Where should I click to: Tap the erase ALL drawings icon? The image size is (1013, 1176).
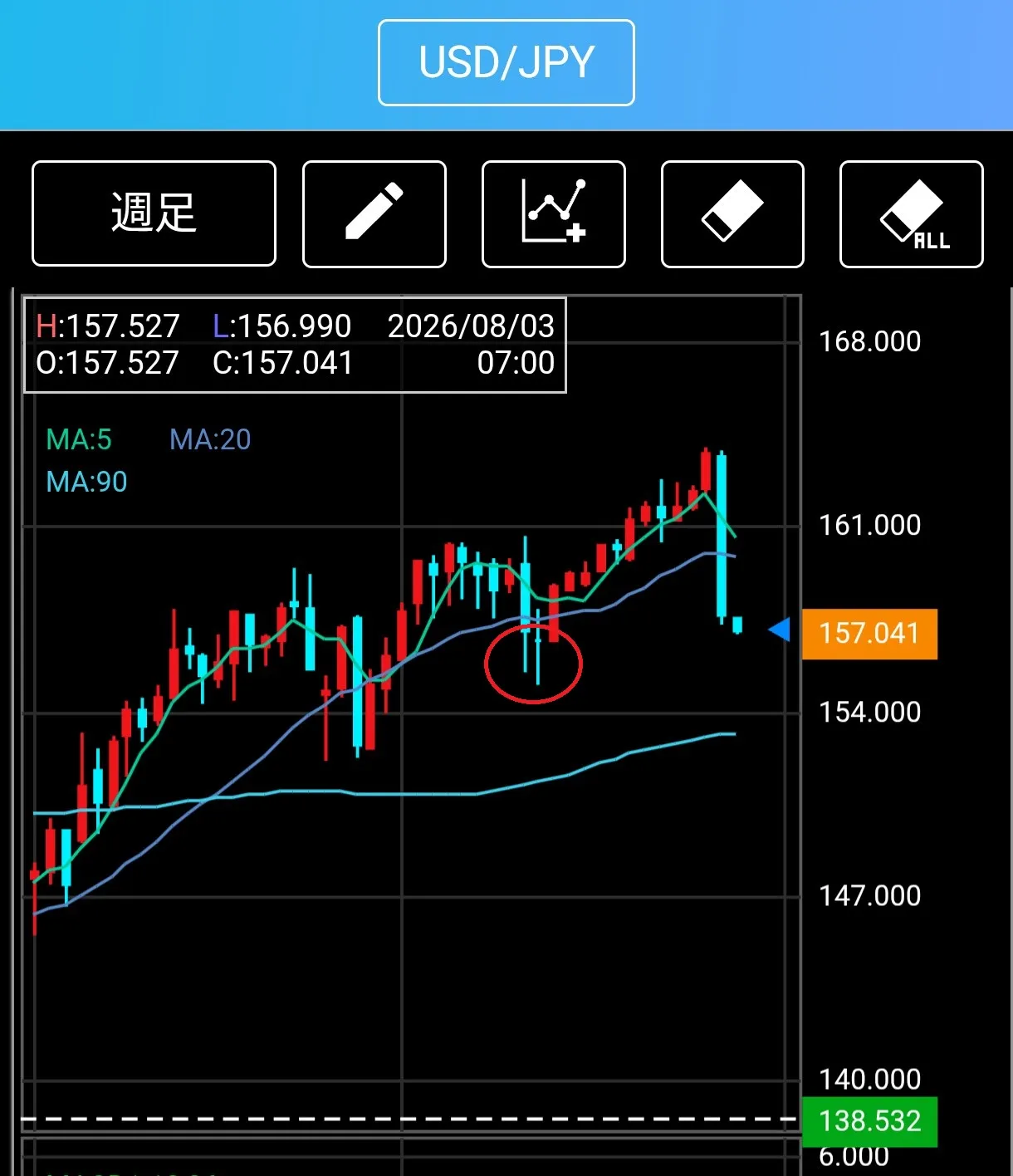(912, 213)
